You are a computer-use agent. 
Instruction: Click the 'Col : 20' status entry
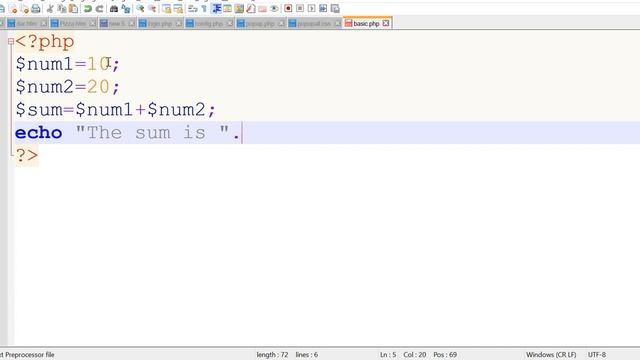click(x=415, y=355)
